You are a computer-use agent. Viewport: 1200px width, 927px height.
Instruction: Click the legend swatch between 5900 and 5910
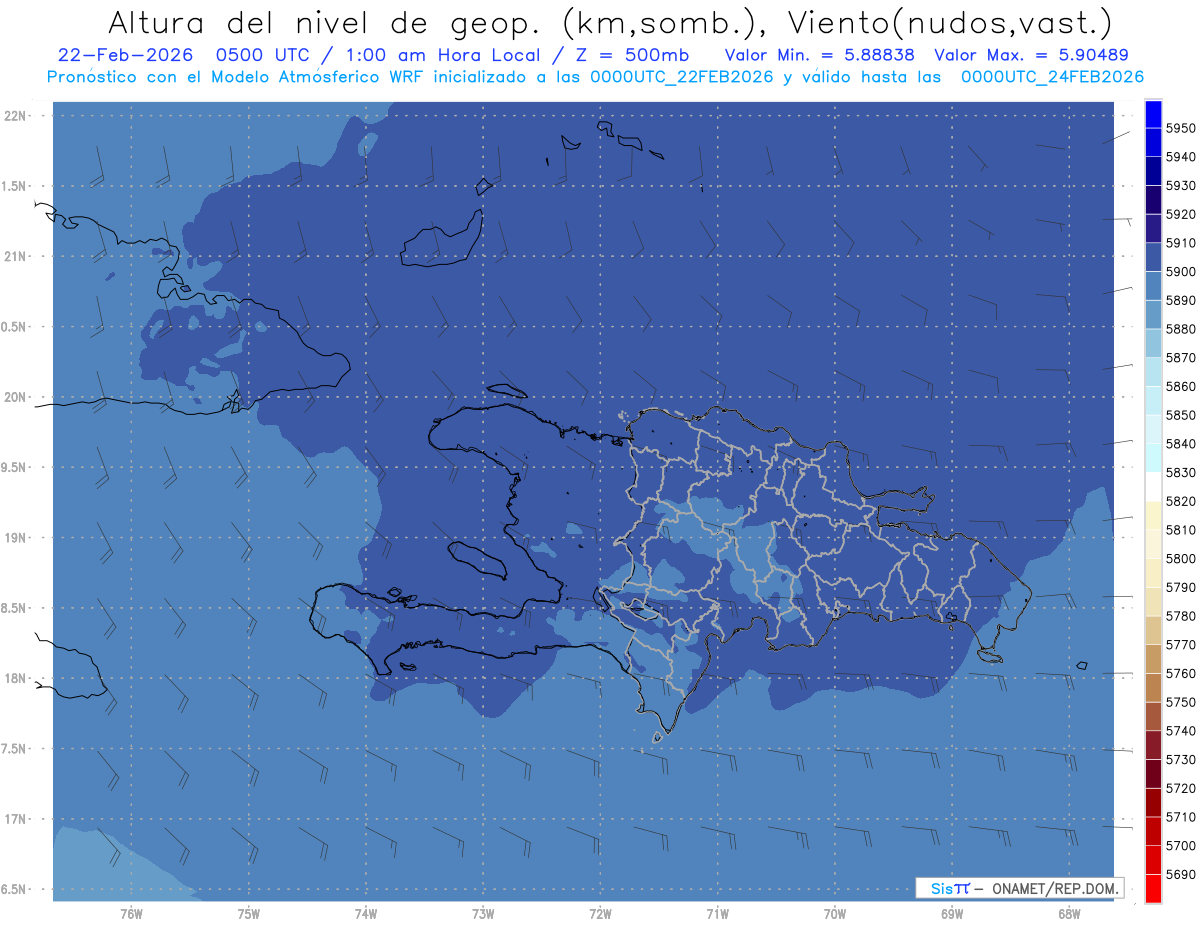1153,257
